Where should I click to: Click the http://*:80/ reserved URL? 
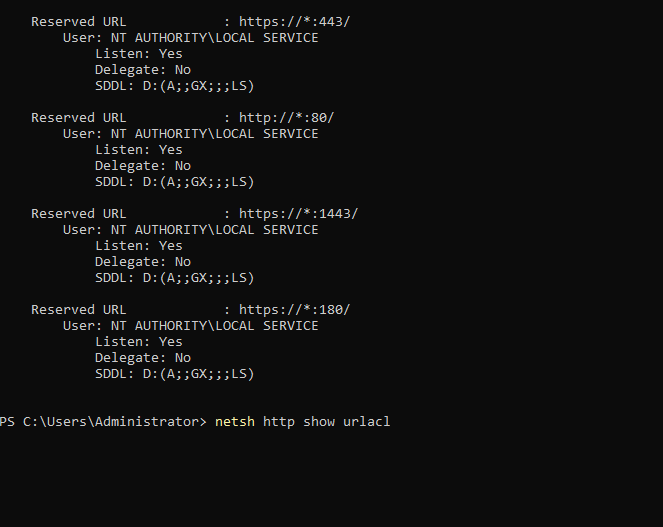(x=287, y=118)
